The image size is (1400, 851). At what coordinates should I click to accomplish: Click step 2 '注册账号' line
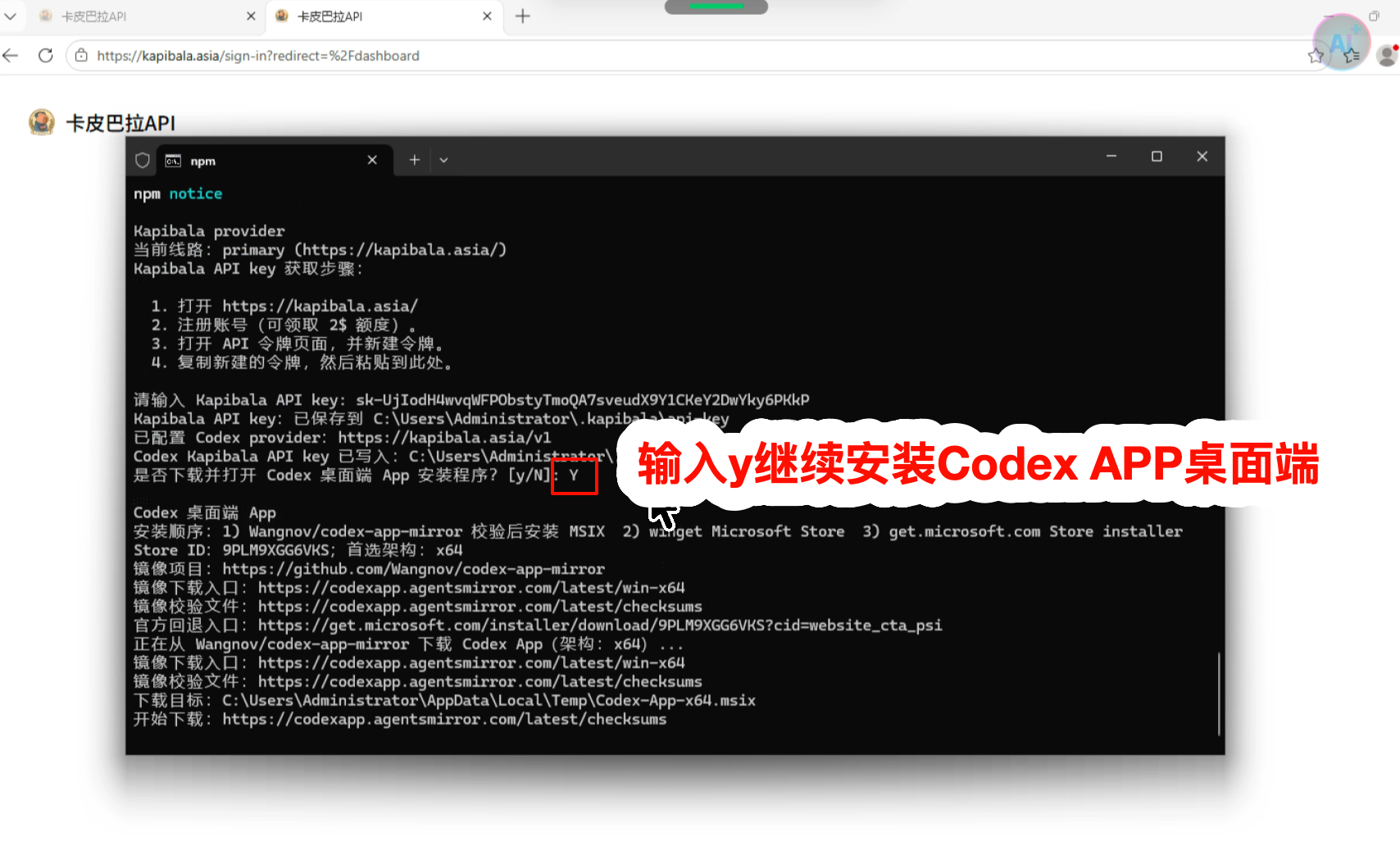[284, 325]
